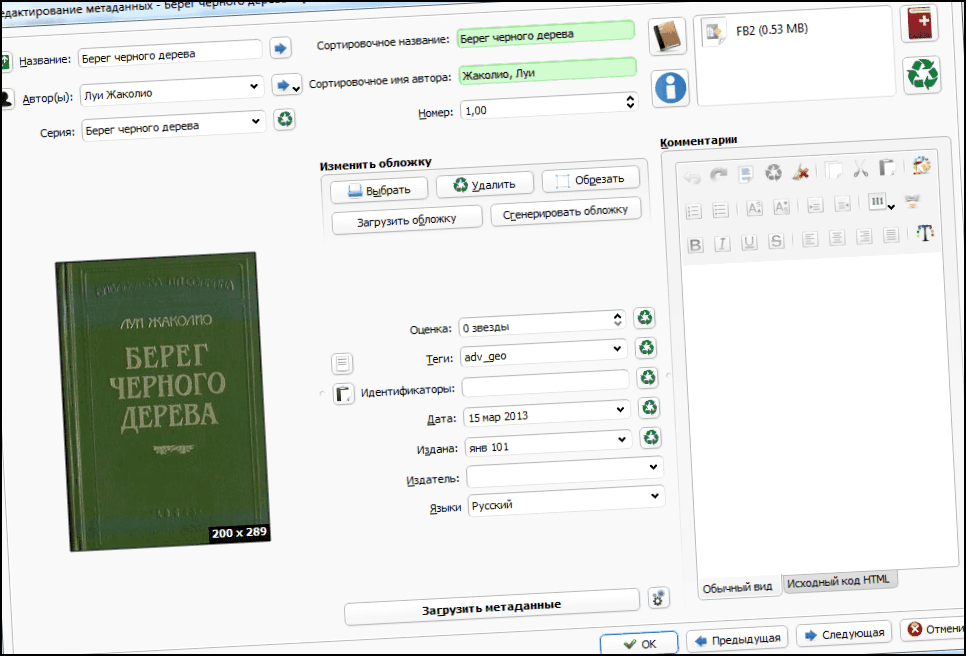The image size is (966, 656).
Task: Select the Обычный вид tab
Action: 737,587
